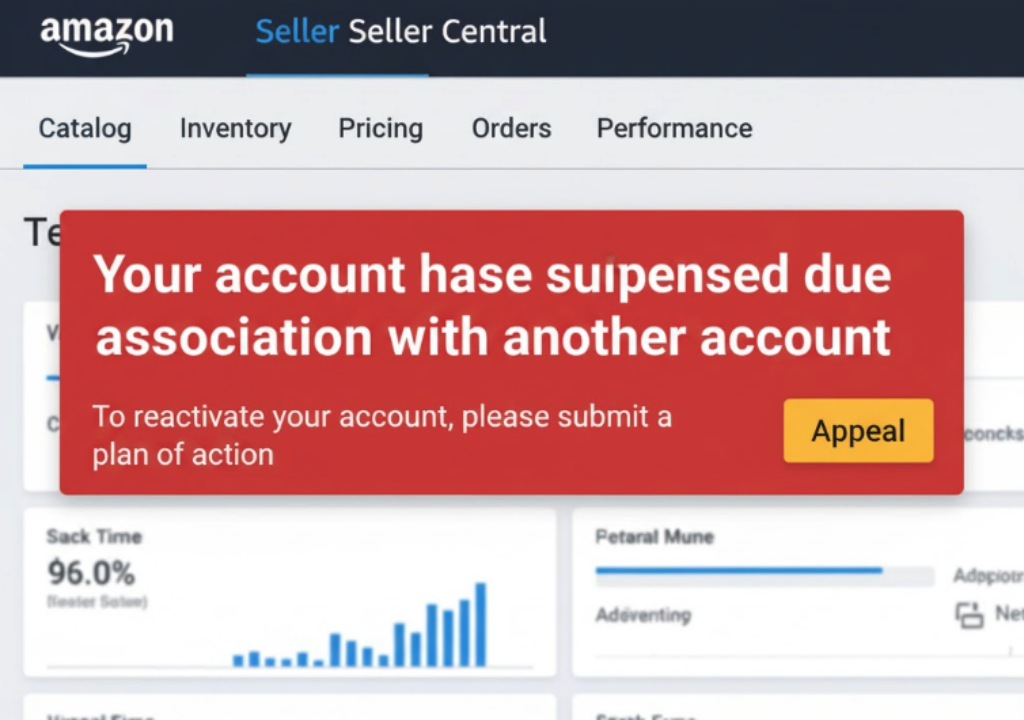The height and width of the screenshot is (720, 1024).
Task: Switch to the Pricing tab
Action: point(380,128)
